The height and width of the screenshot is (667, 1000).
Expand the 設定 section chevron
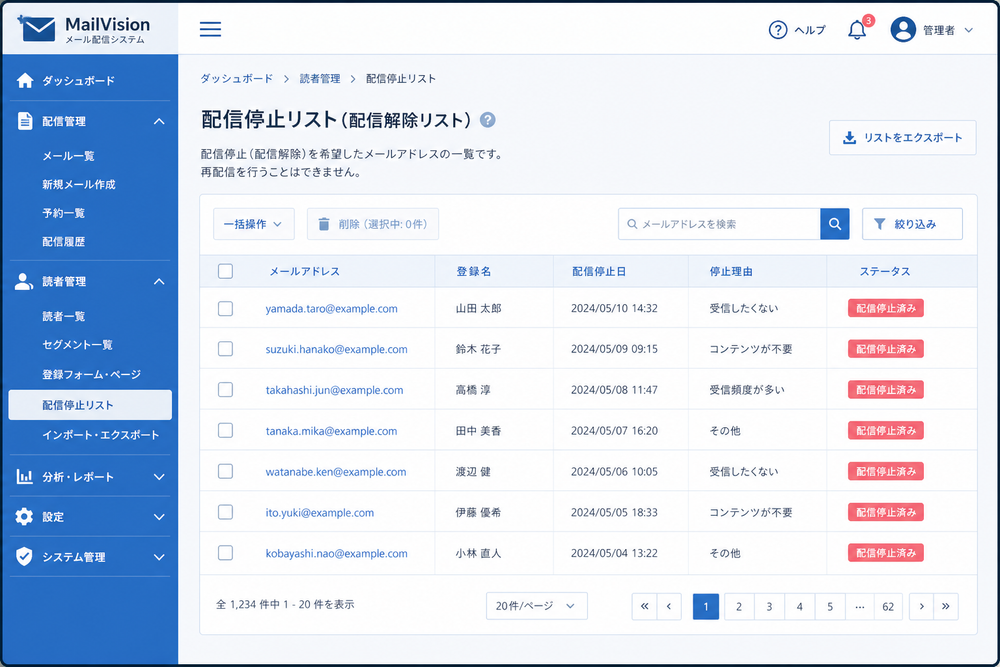[159, 517]
